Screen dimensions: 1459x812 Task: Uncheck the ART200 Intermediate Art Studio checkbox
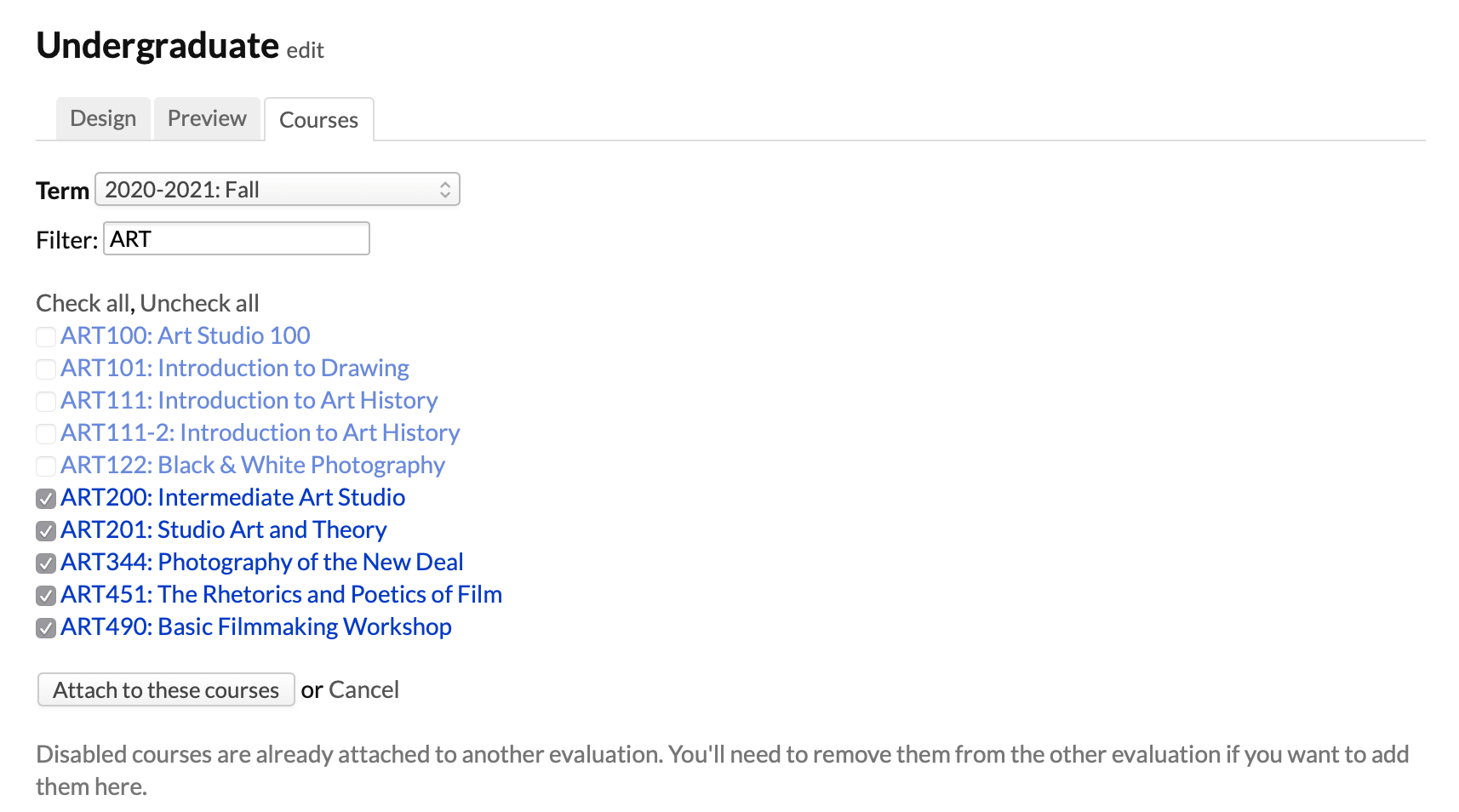pos(46,499)
